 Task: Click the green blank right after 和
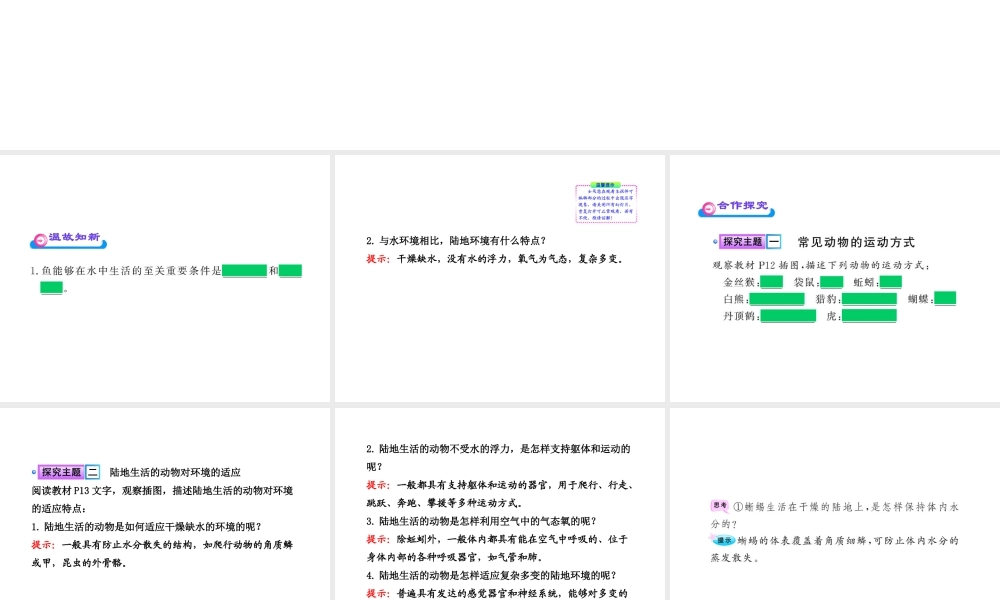click(x=290, y=270)
